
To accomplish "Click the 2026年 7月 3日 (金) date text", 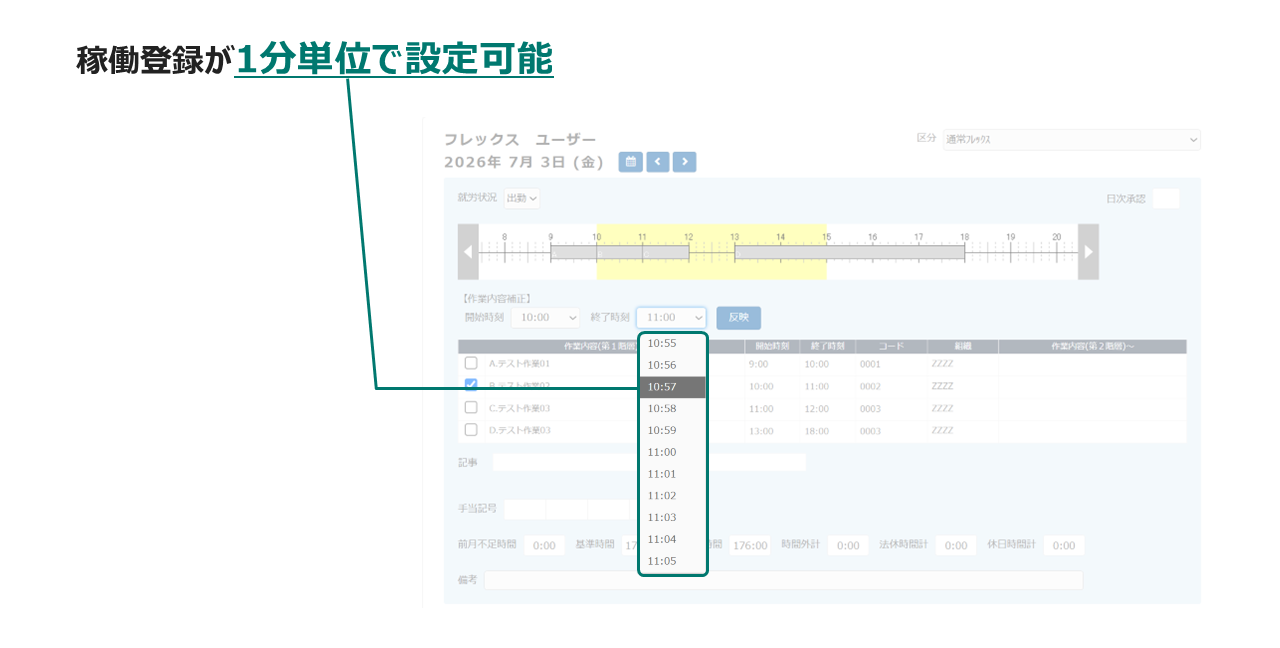I will coord(524,162).
